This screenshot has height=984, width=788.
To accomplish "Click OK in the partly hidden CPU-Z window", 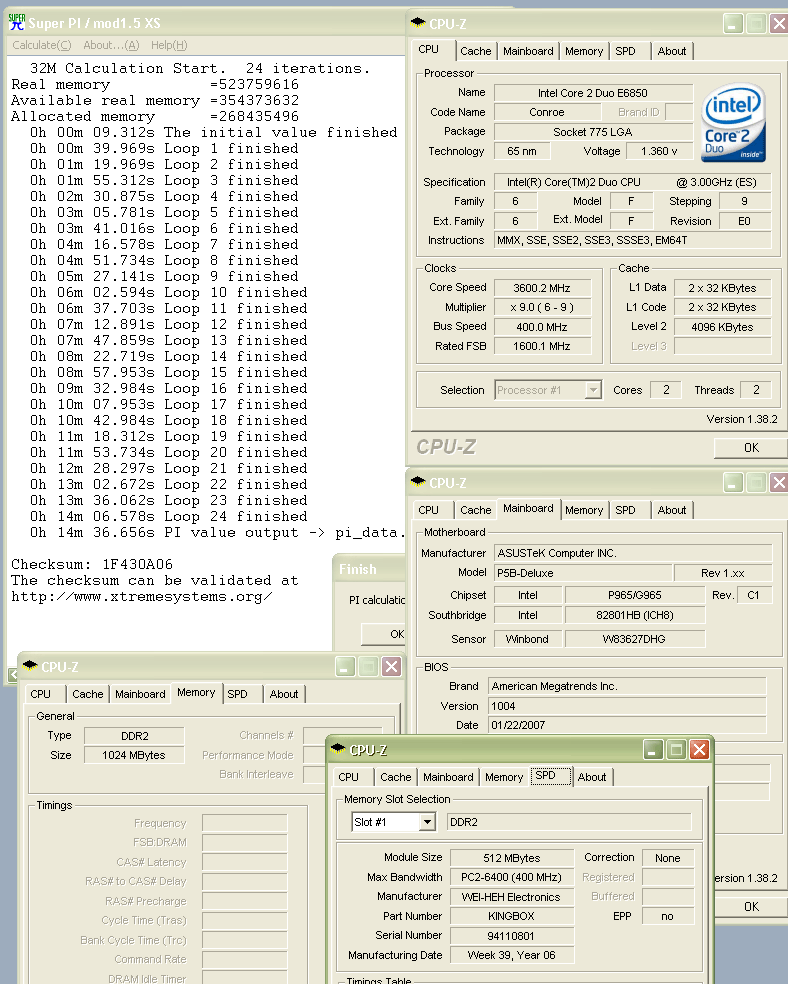I will [751, 906].
